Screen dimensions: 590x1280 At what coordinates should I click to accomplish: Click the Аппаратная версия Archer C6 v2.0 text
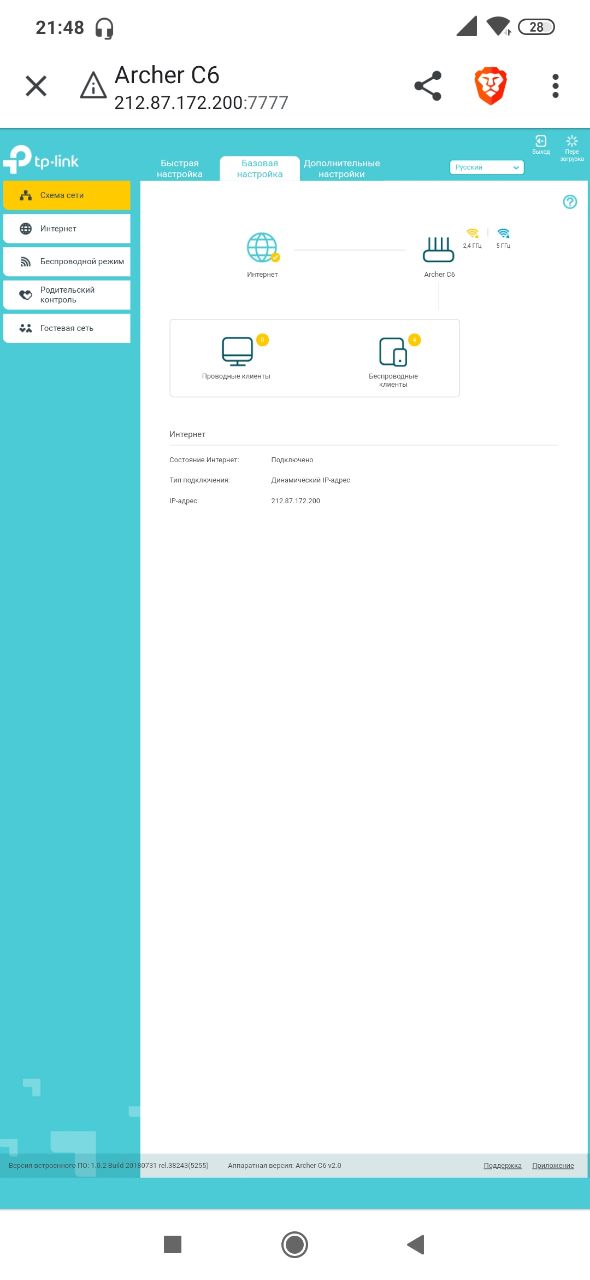click(x=284, y=1166)
